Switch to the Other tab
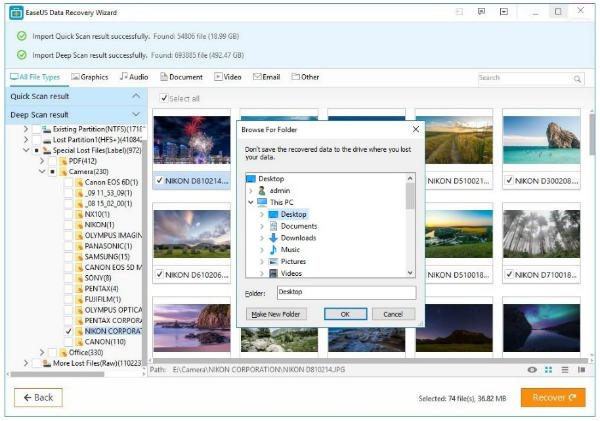 click(305, 77)
